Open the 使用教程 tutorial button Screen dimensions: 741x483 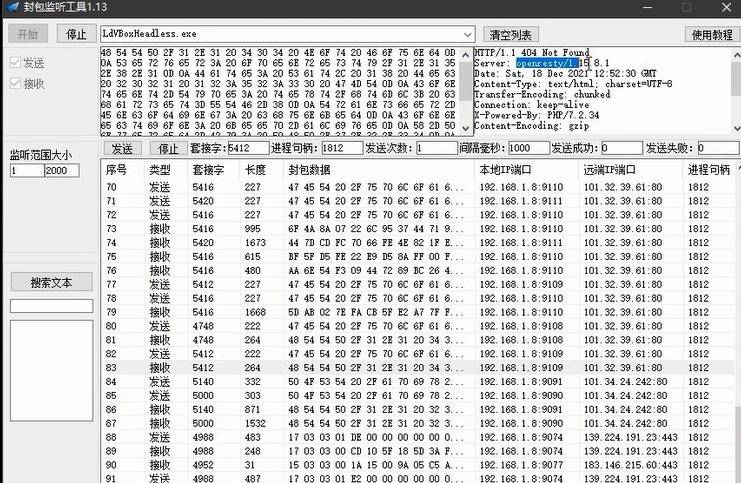click(712, 34)
